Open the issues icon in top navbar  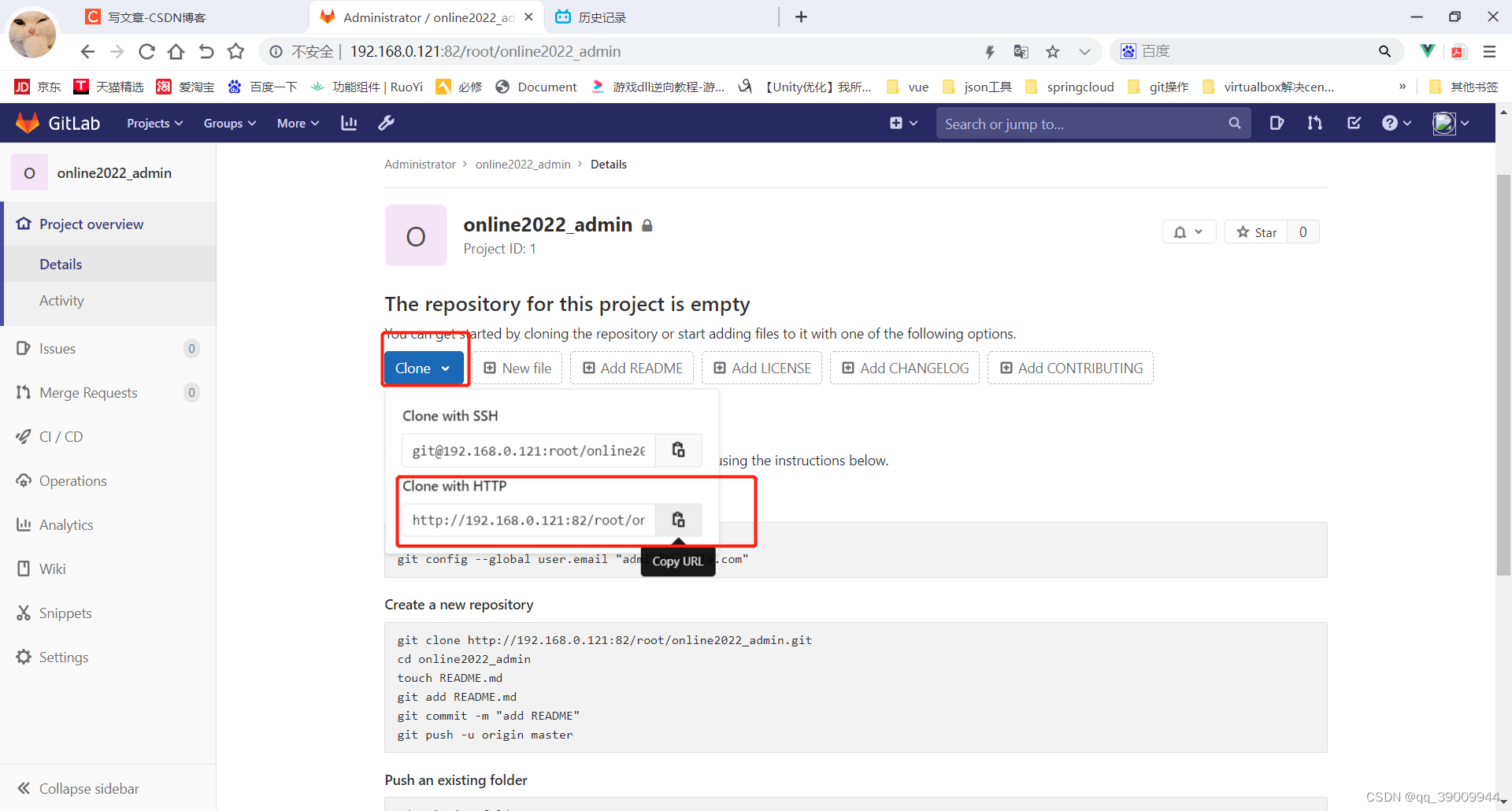coord(1277,123)
